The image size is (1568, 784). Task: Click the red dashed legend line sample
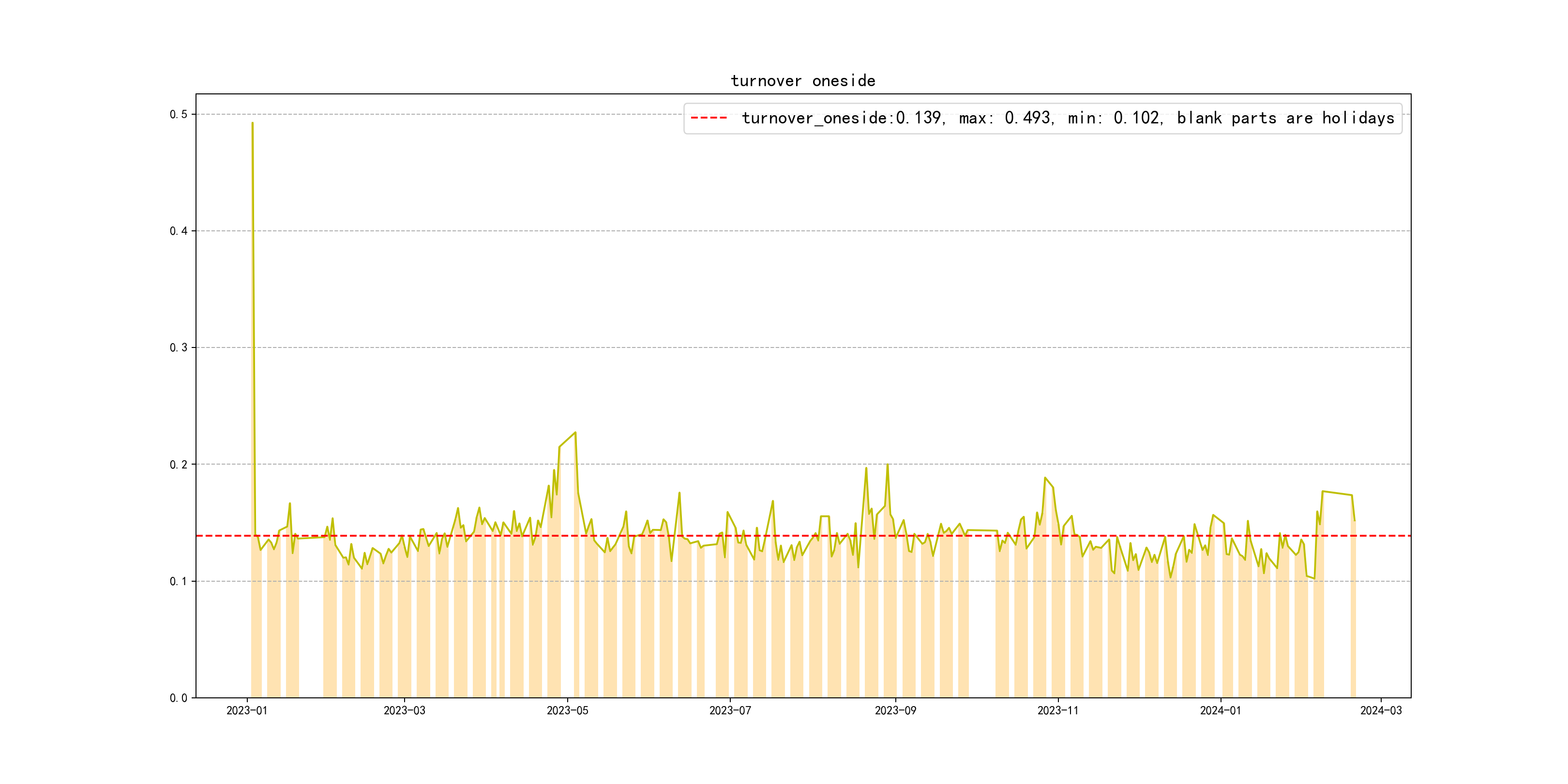pos(709,118)
